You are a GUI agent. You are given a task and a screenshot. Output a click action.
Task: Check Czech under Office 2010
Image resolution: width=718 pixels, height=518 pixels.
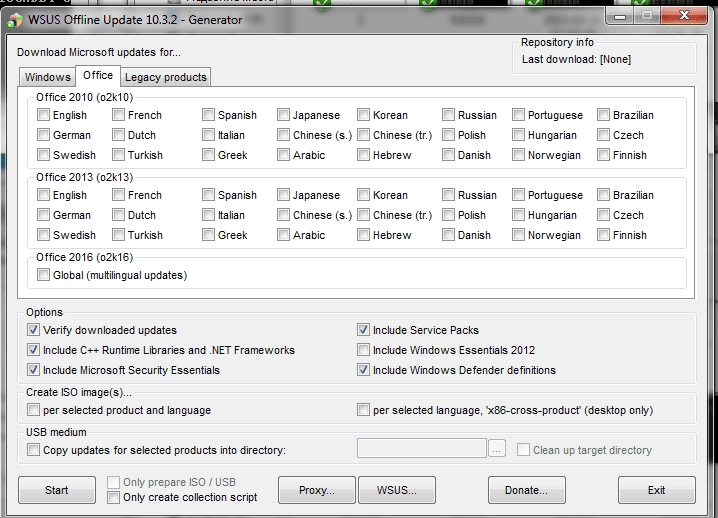click(x=604, y=135)
